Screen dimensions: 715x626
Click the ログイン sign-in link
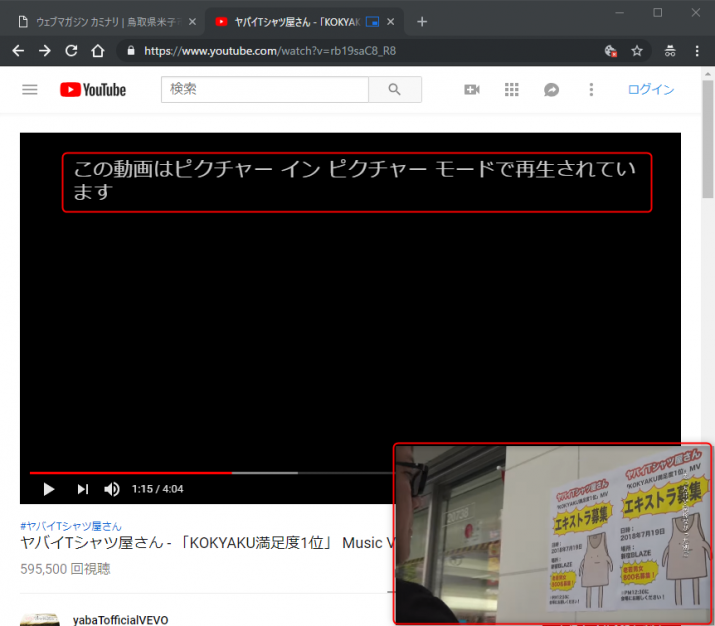tap(651, 90)
